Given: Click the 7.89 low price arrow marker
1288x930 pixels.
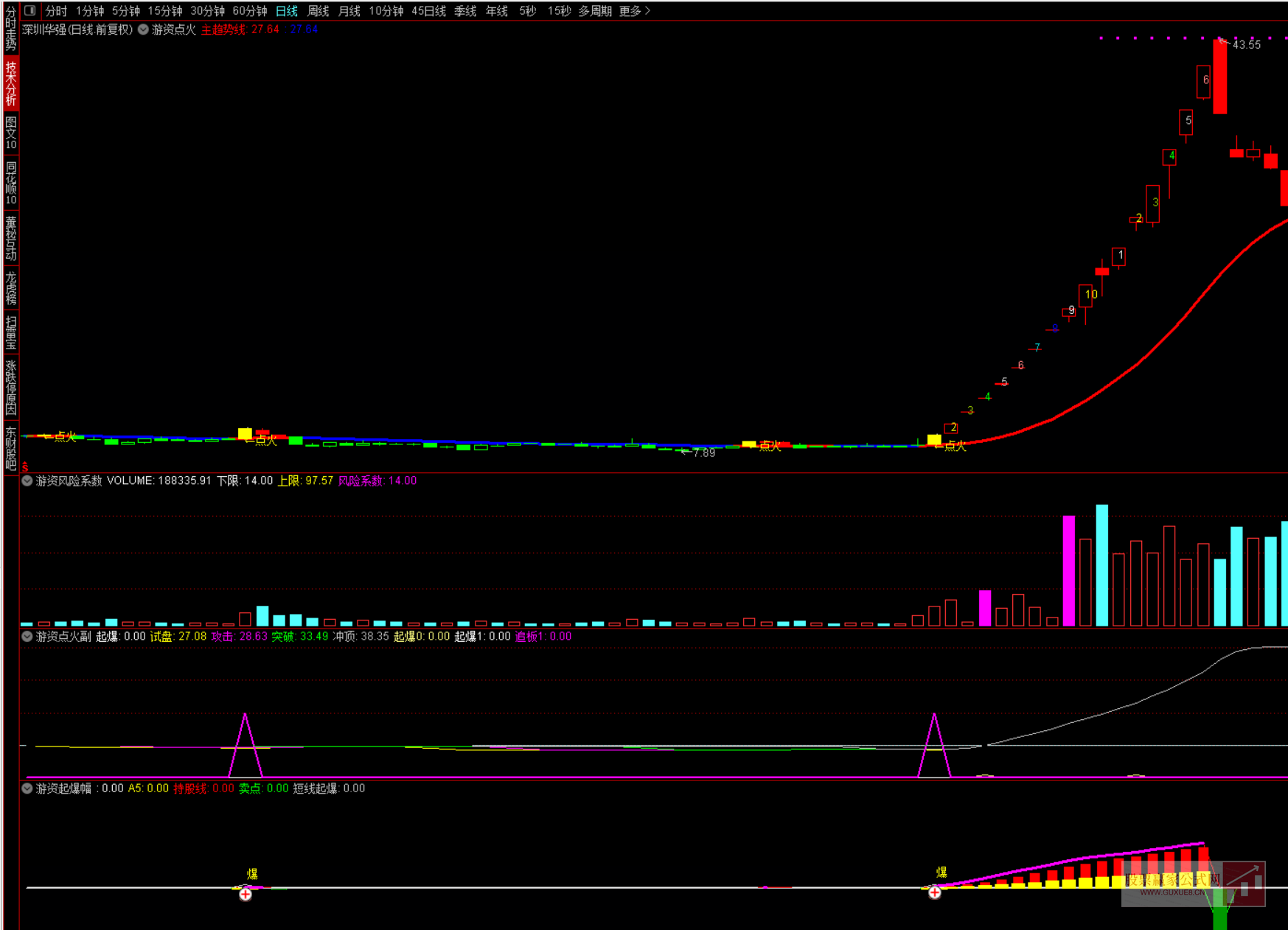Looking at the screenshot, I should [686, 452].
